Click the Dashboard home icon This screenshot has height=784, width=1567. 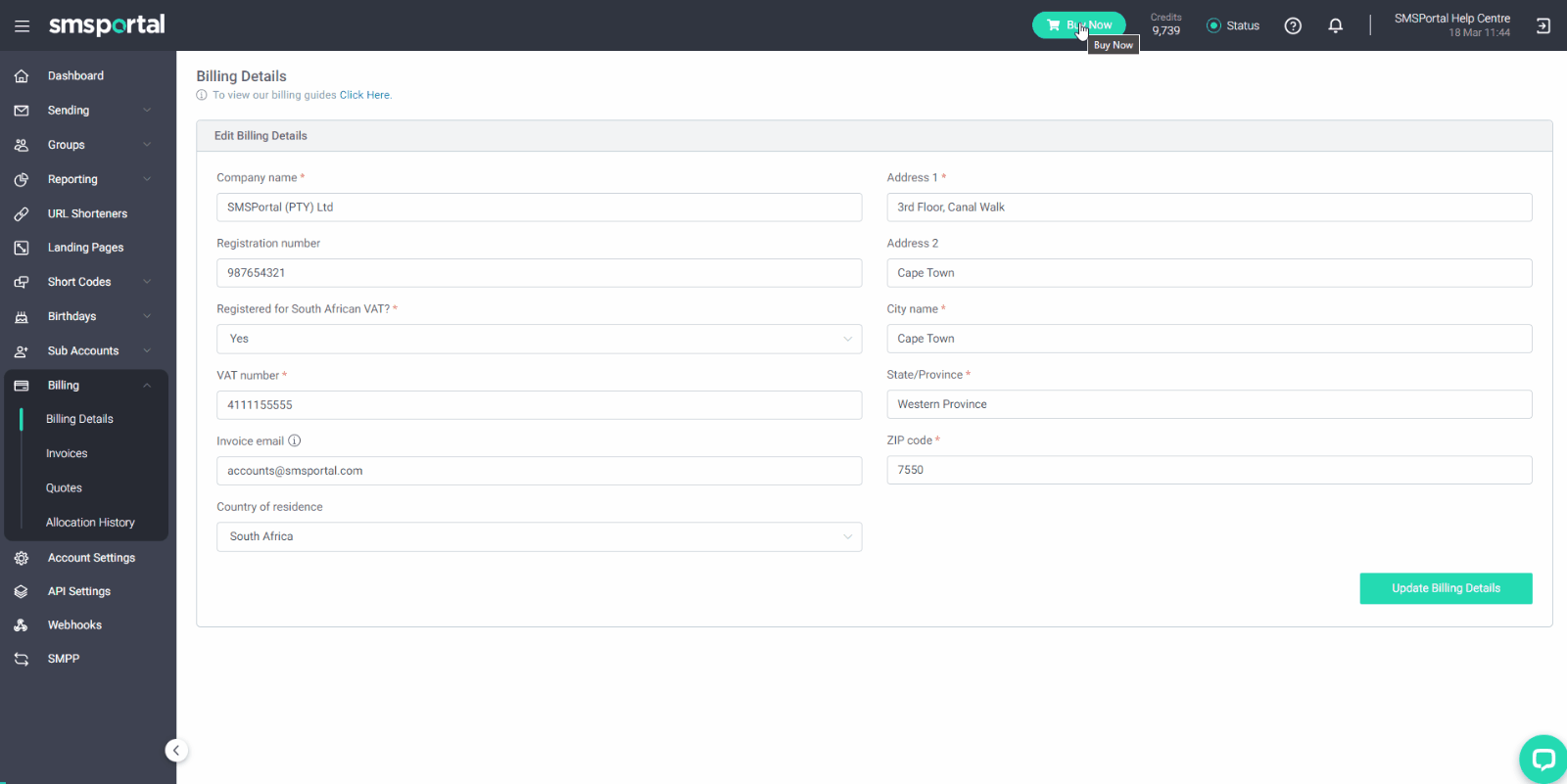pos(22,76)
